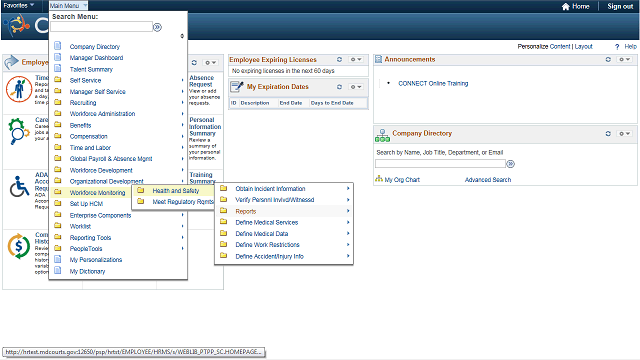The image size is (640, 360).
Task: Click the Home house icon
Action: point(565,7)
